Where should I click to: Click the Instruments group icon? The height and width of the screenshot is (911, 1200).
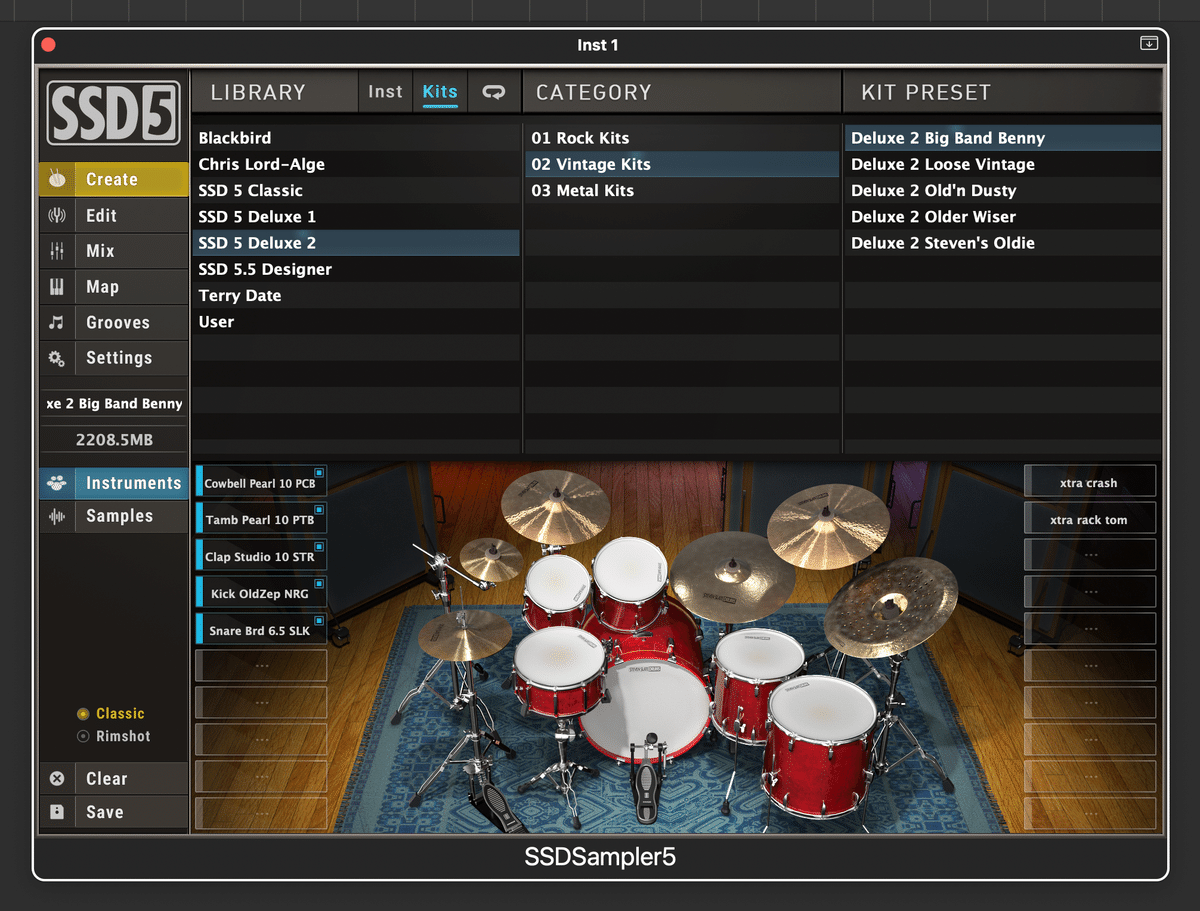[x=57, y=483]
